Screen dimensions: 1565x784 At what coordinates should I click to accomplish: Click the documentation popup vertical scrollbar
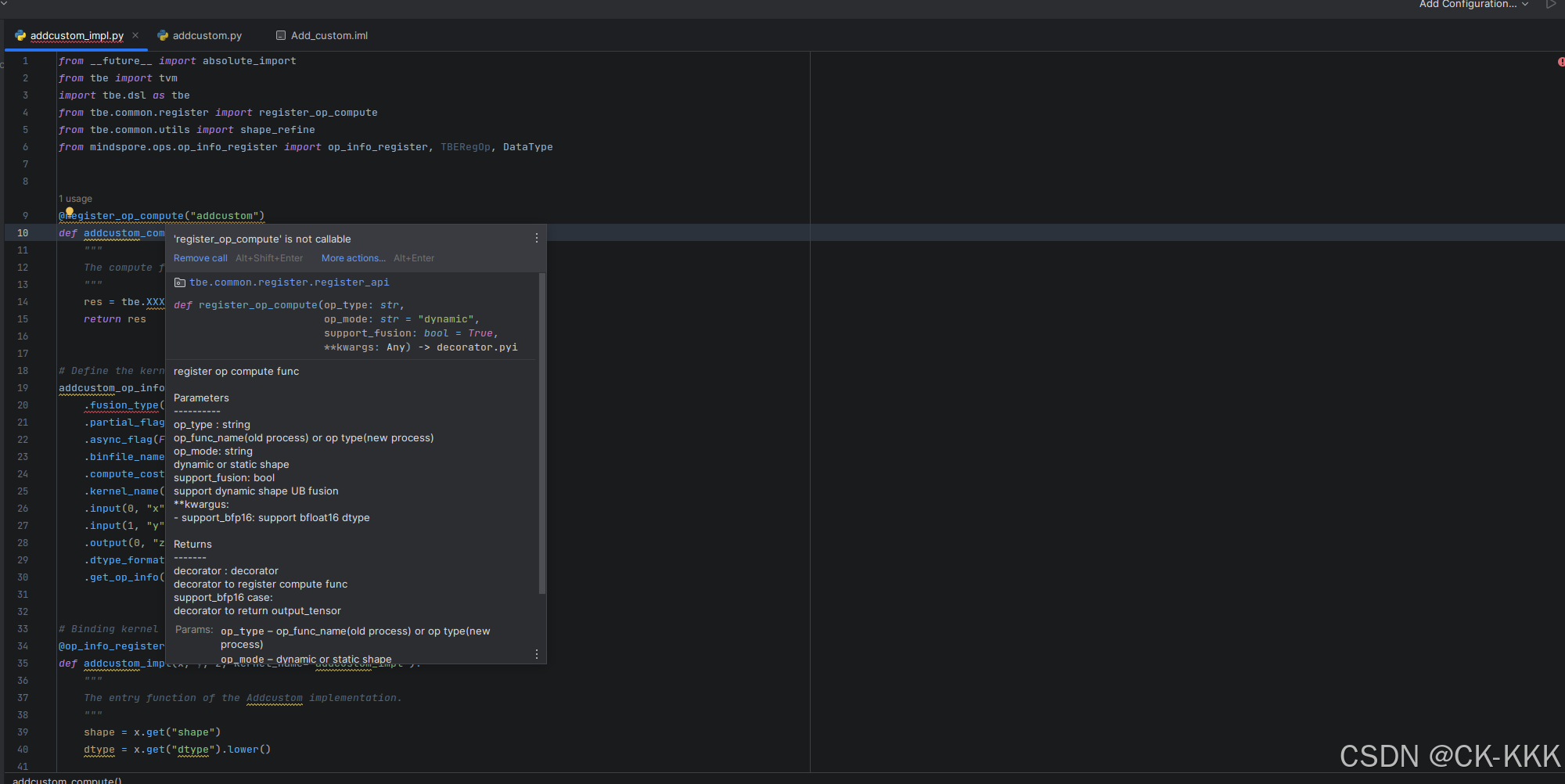click(541, 433)
